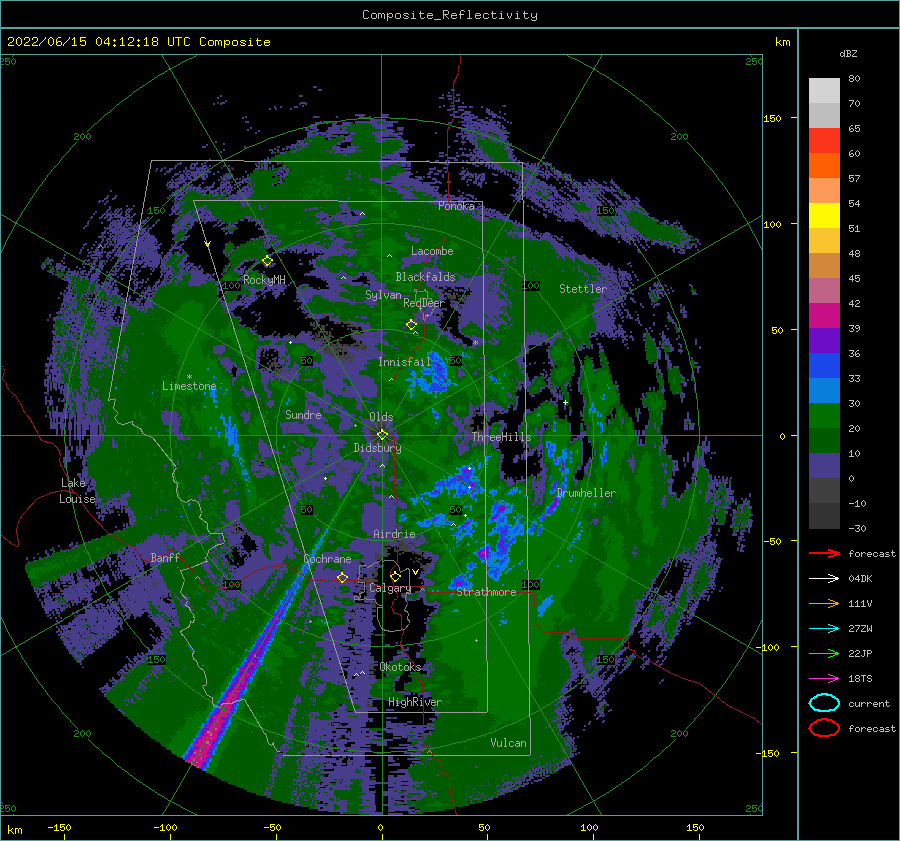Click the Vulcan city label
The width and height of the screenshot is (900, 841).
509,743
